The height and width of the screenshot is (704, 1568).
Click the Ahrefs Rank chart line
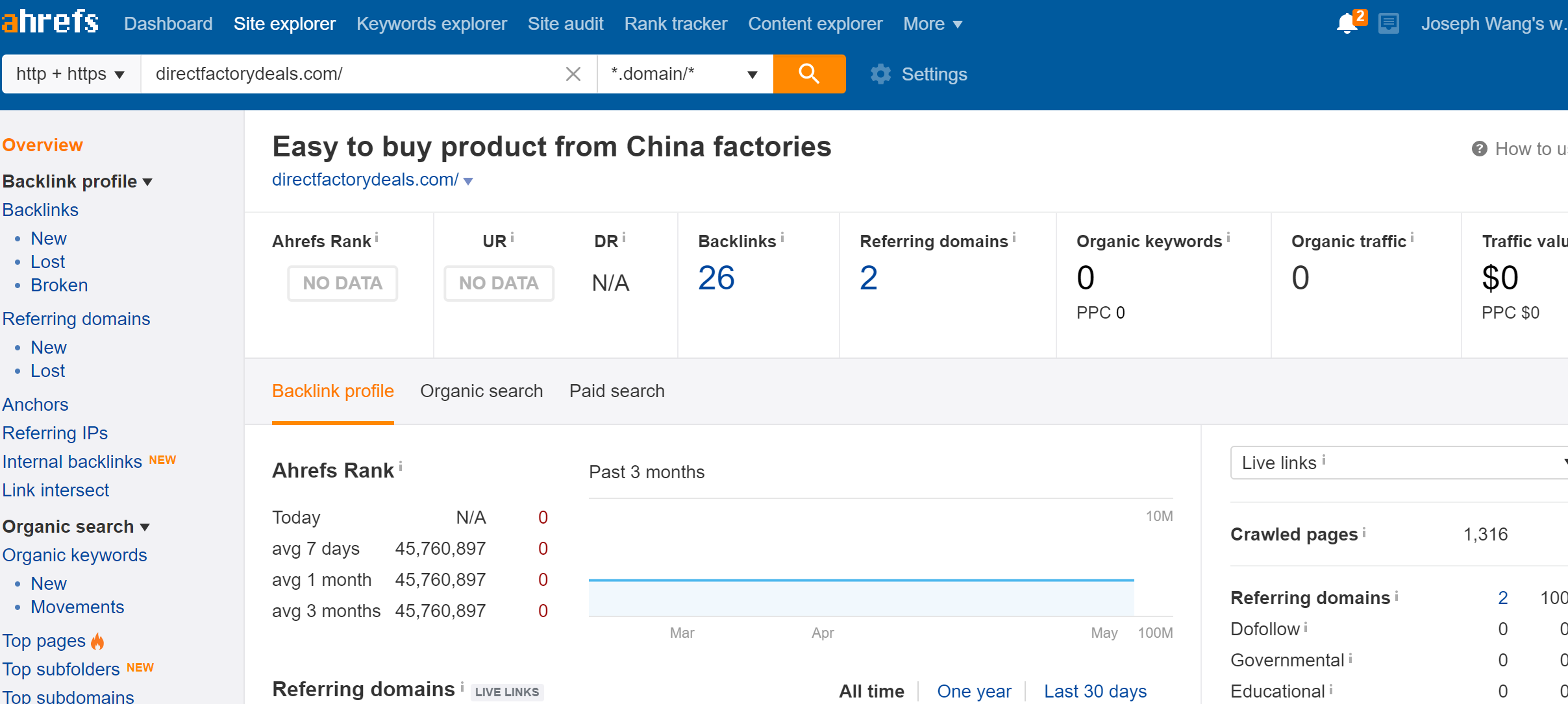point(861,580)
